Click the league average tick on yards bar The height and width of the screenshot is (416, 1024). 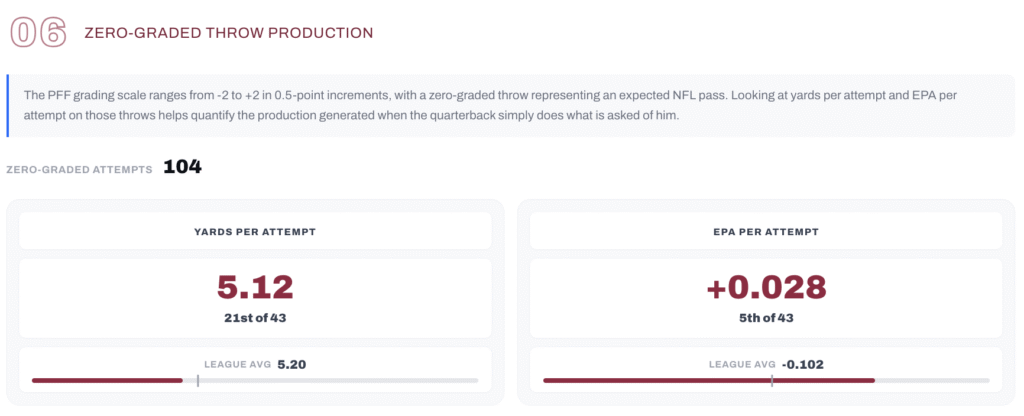198,380
